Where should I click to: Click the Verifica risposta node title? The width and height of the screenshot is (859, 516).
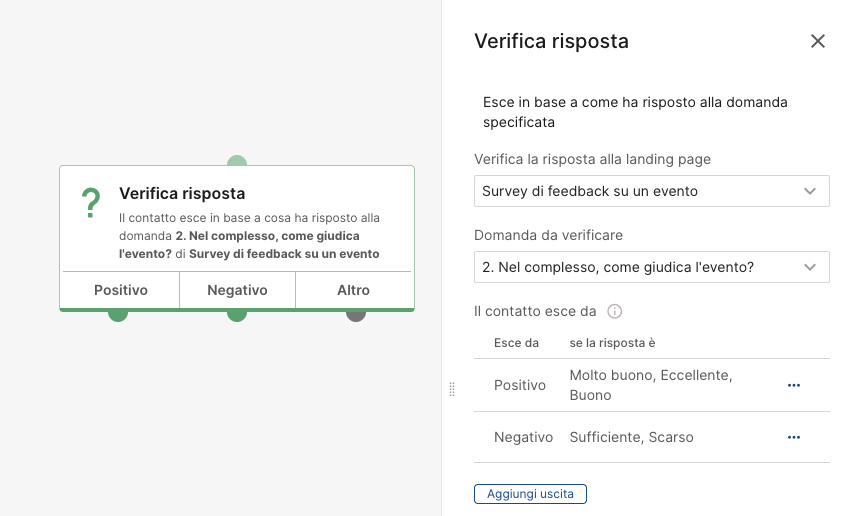[182, 193]
